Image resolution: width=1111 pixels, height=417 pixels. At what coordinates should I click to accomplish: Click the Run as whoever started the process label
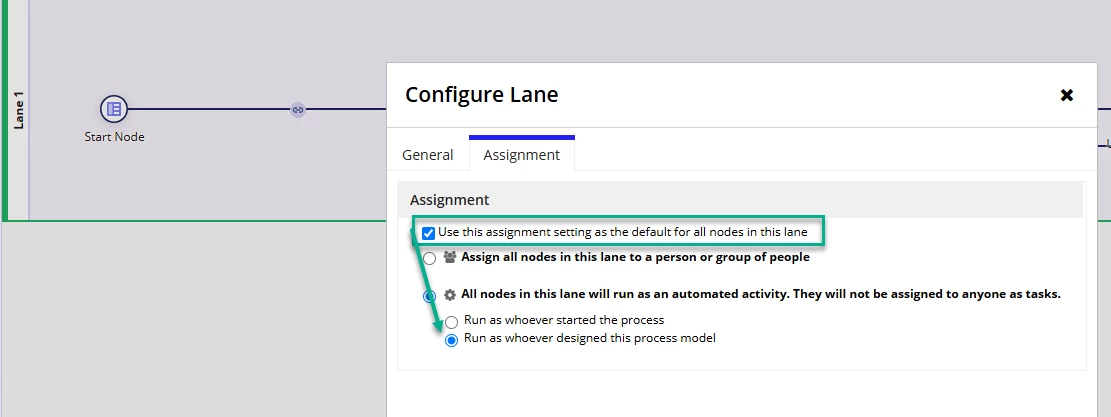pyautogui.click(x=564, y=320)
